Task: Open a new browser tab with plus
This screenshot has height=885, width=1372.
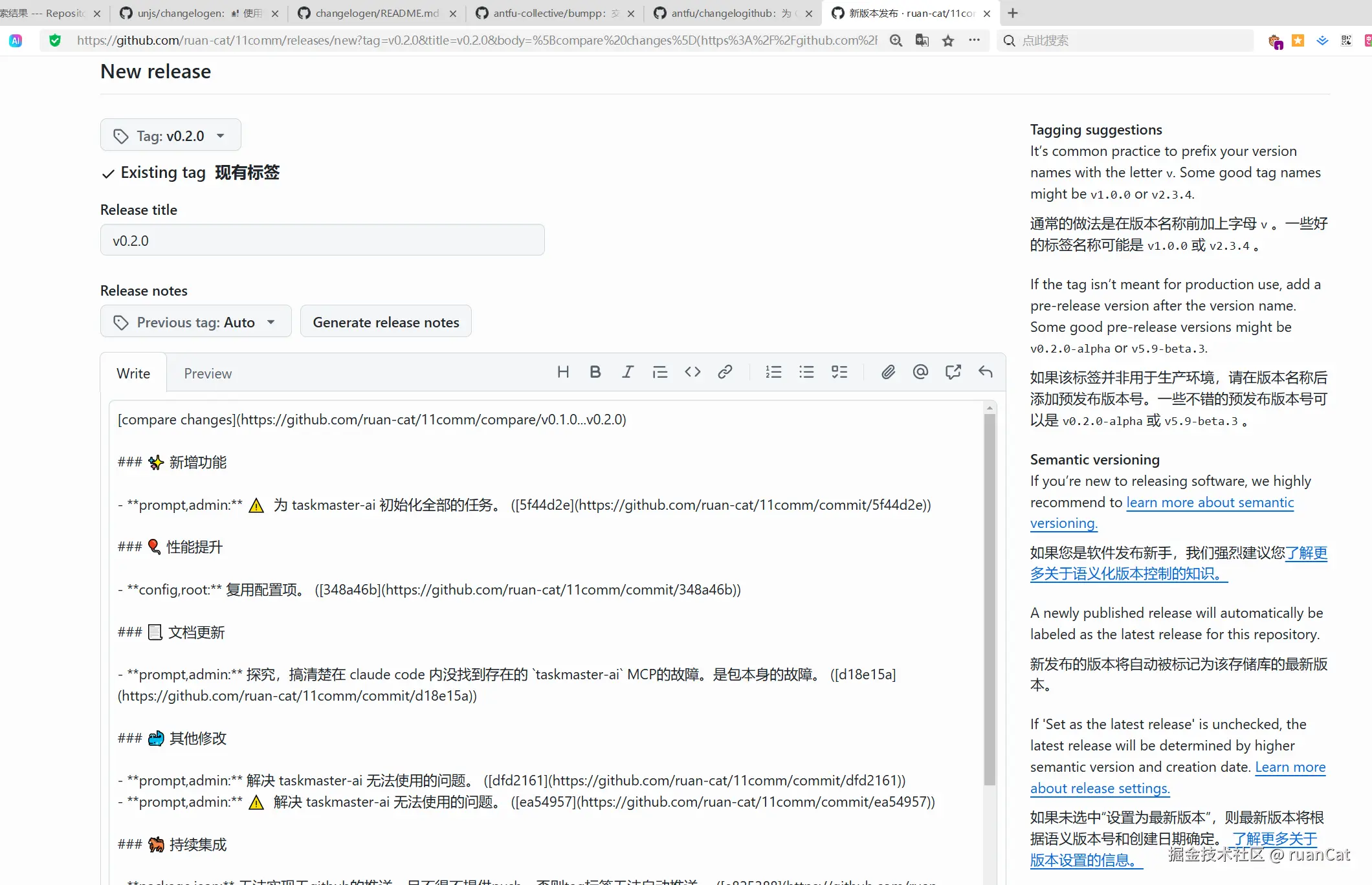Action: [1013, 13]
